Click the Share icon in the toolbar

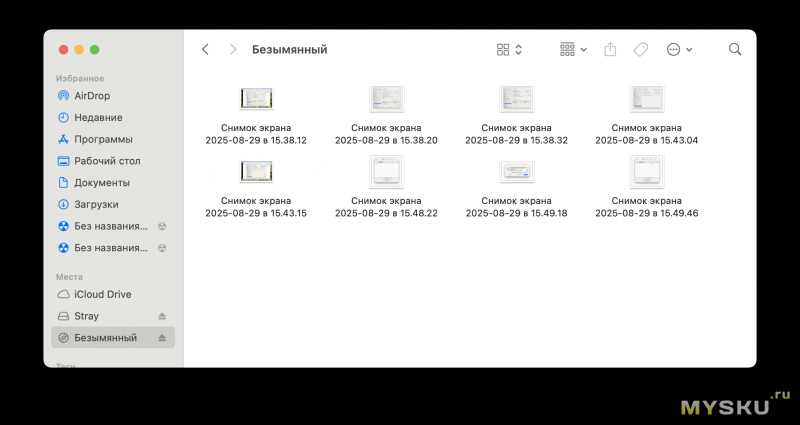(x=610, y=49)
